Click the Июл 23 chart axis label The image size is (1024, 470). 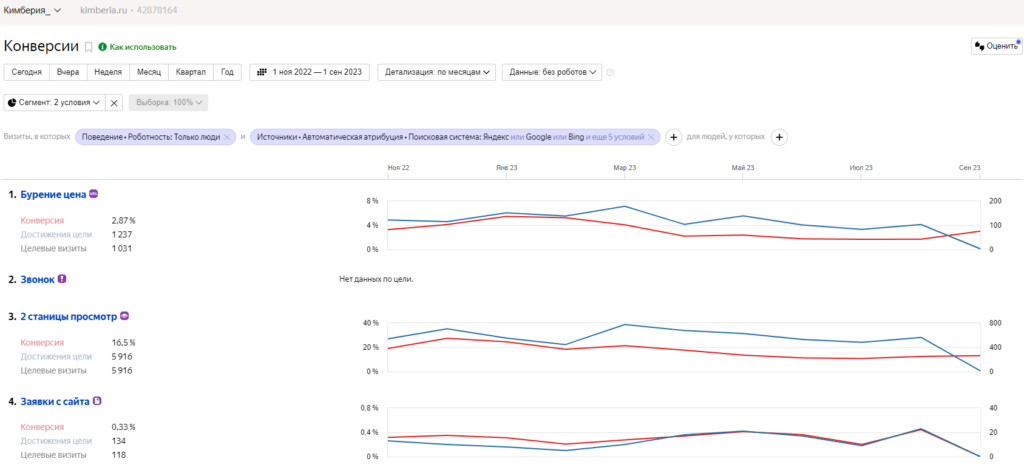[x=861, y=168]
